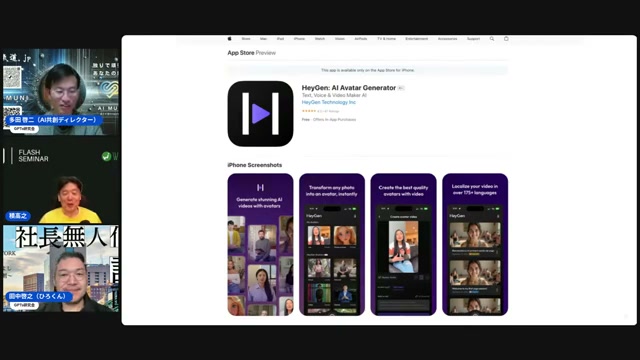Open the Accessories menu item
Screen dimensions: 640x360
(447, 39)
